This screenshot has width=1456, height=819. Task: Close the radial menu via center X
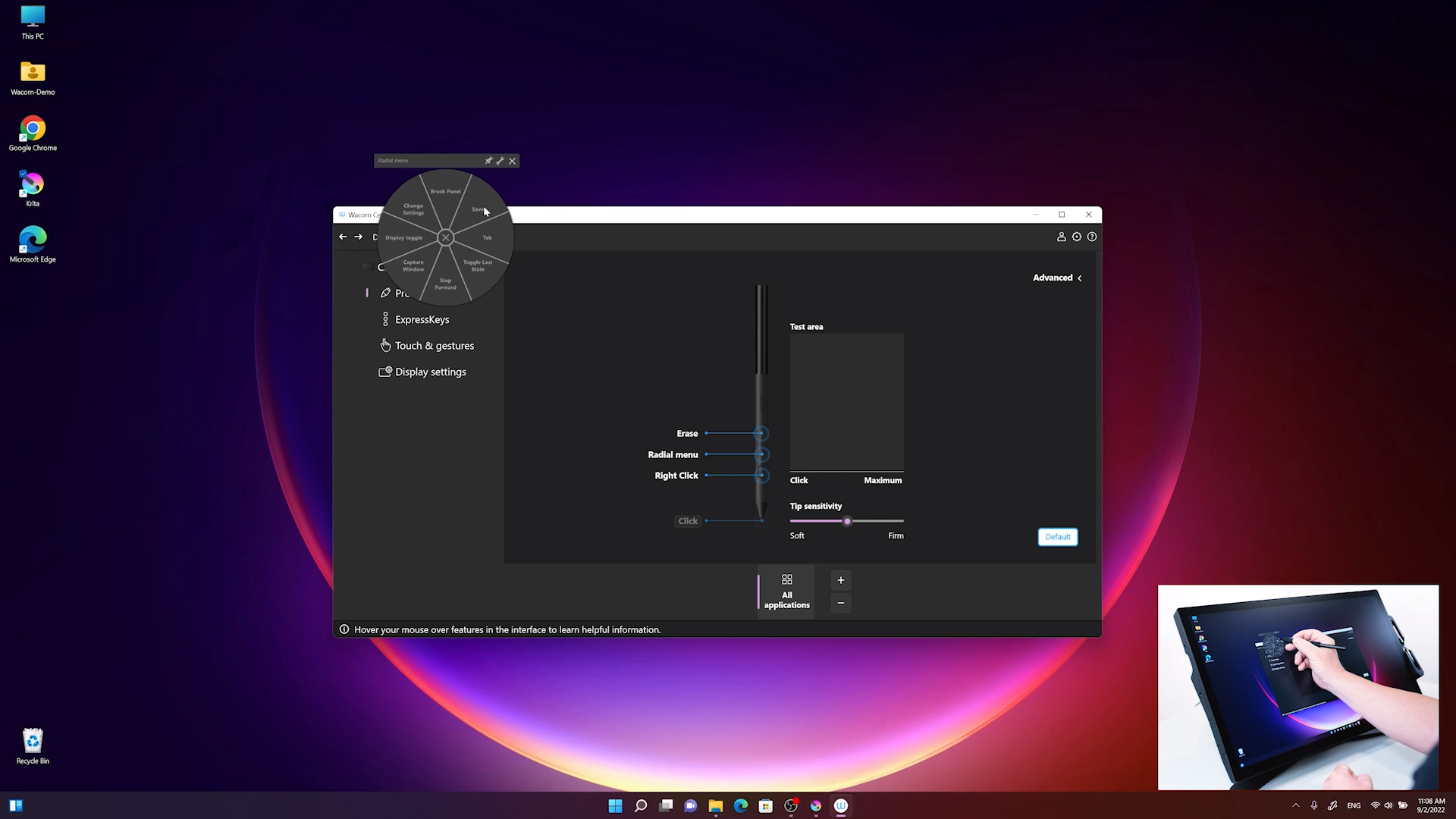click(x=446, y=238)
